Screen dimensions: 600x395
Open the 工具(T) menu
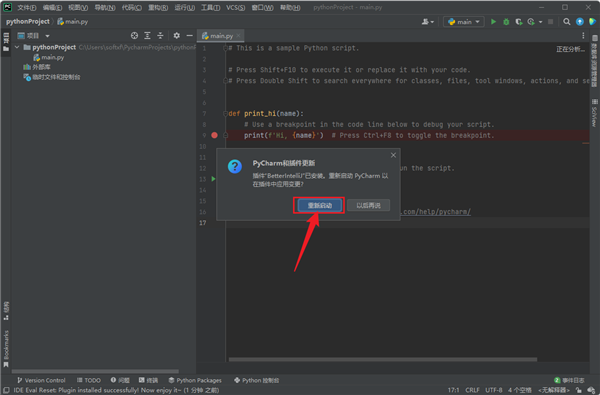pos(210,8)
